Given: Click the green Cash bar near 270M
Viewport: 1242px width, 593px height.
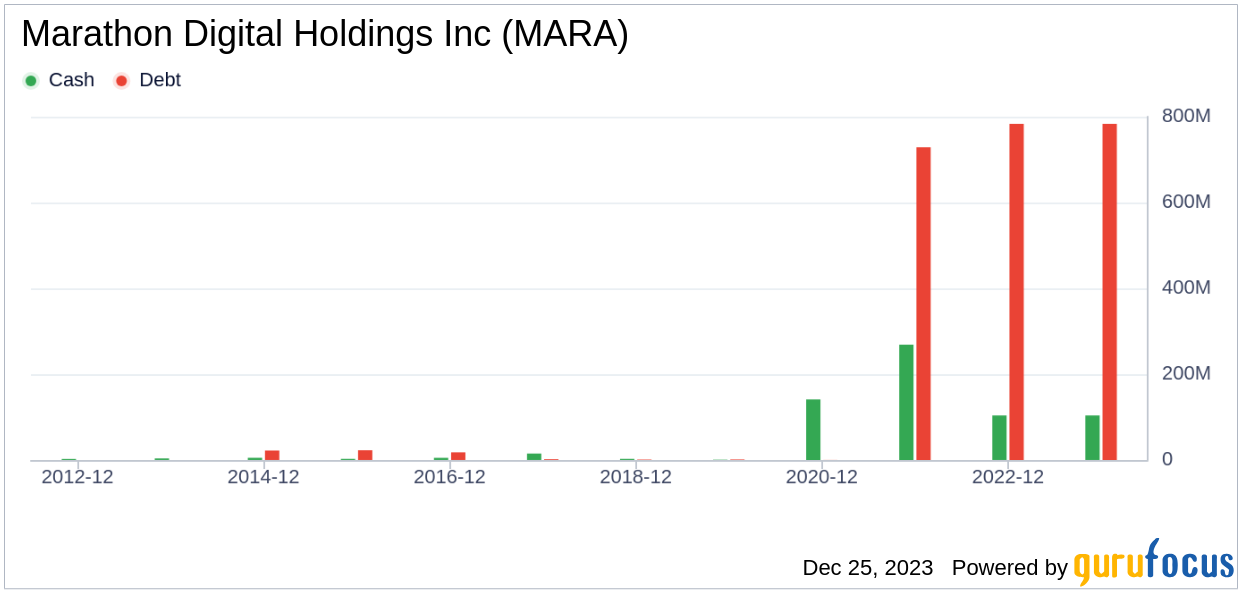Looking at the screenshot, I should click(x=906, y=403).
